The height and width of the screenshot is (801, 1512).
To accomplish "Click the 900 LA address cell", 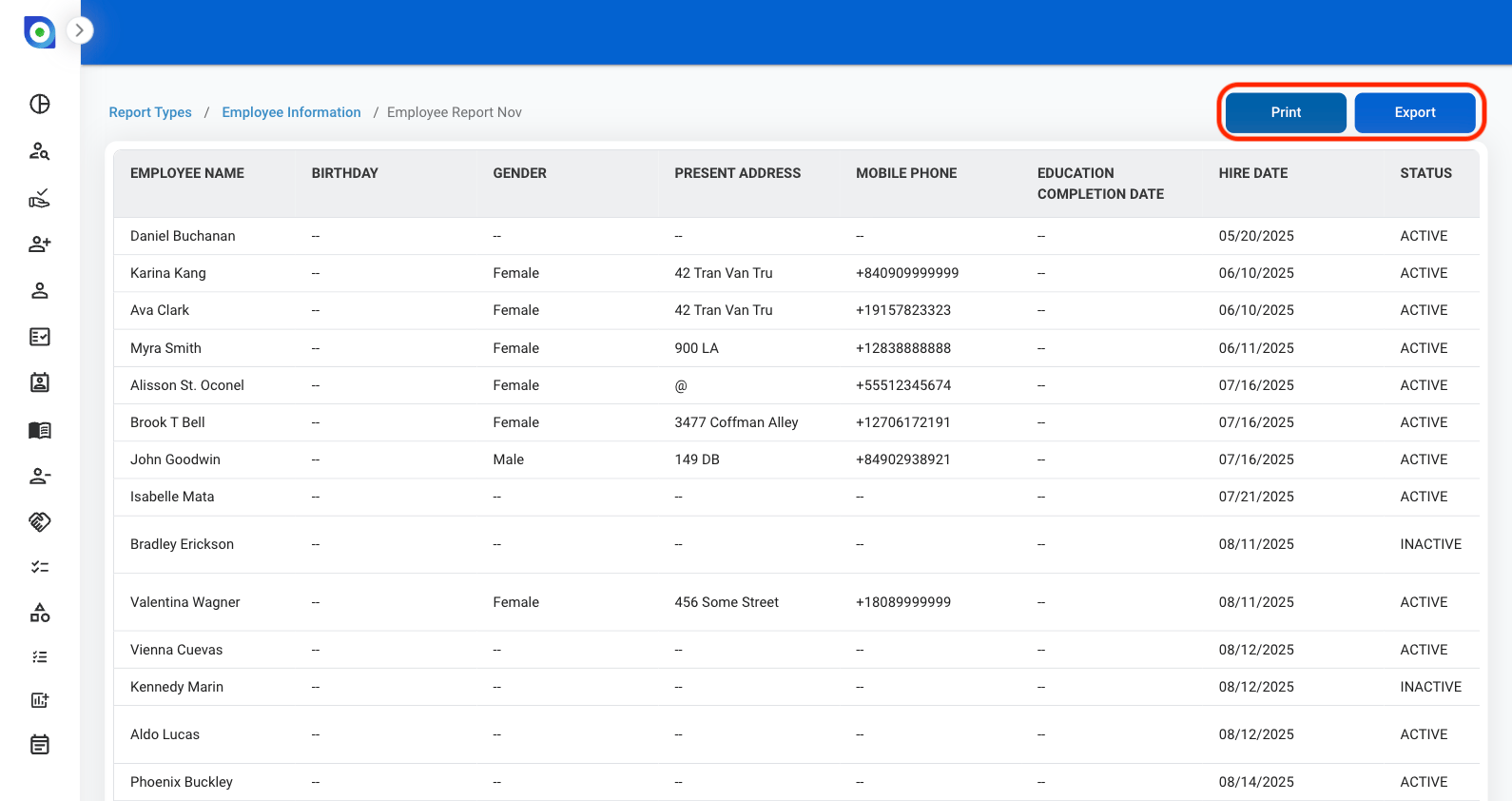I will pyautogui.click(x=696, y=348).
